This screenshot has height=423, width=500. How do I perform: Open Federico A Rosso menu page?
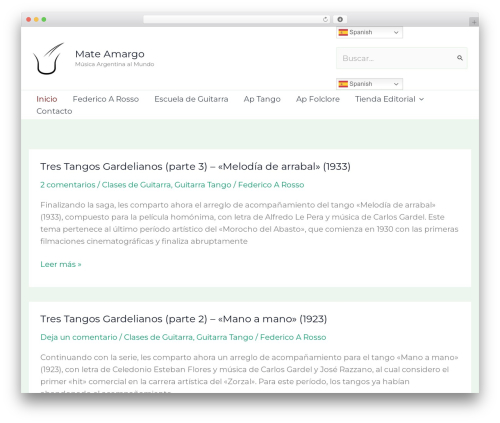[x=106, y=99]
